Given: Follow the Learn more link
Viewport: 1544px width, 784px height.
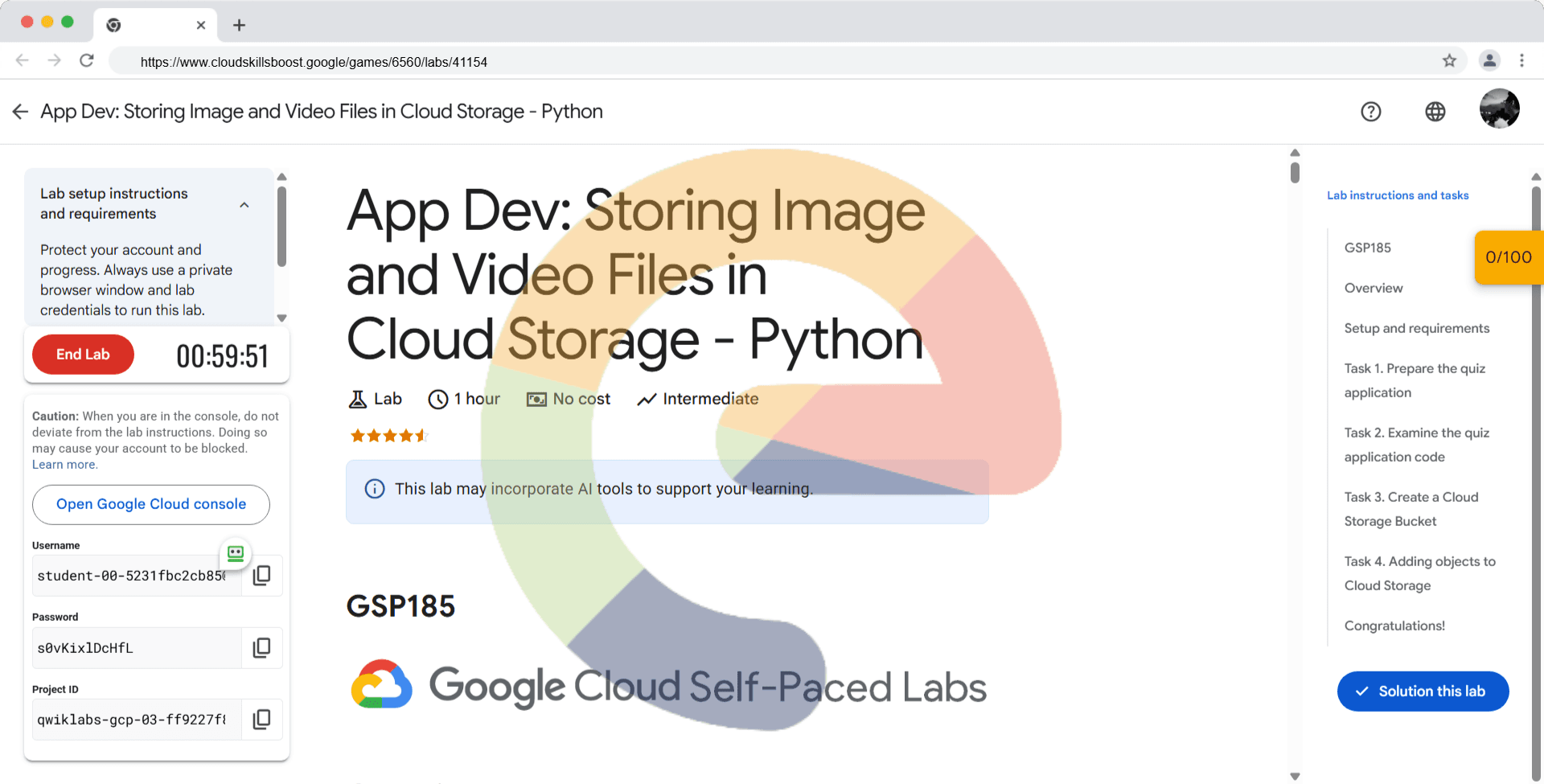Looking at the screenshot, I should coord(64,465).
